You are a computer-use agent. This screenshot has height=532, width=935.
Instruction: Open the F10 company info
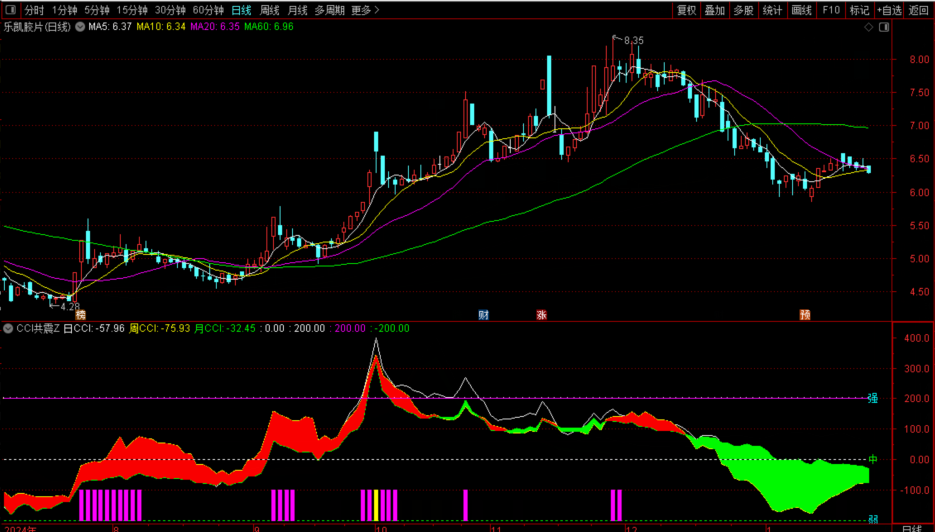[831, 10]
